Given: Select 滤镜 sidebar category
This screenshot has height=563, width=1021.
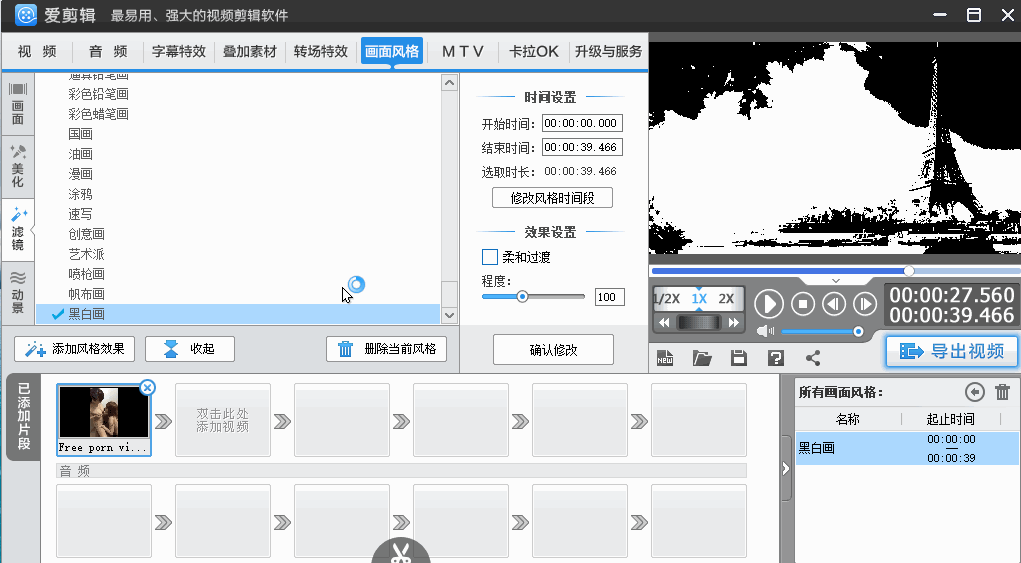Looking at the screenshot, I should 18,230.
